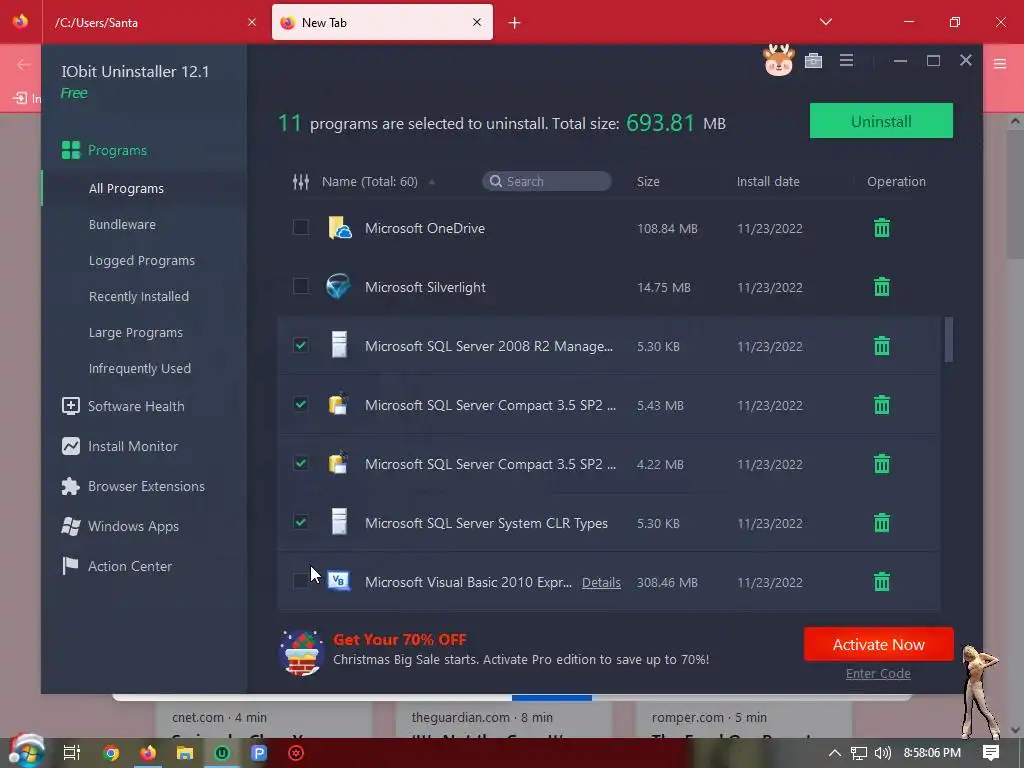Image resolution: width=1024 pixels, height=768 pixels.
Task: Click the reindeer mascot icon in header
Action: point(778,61)
